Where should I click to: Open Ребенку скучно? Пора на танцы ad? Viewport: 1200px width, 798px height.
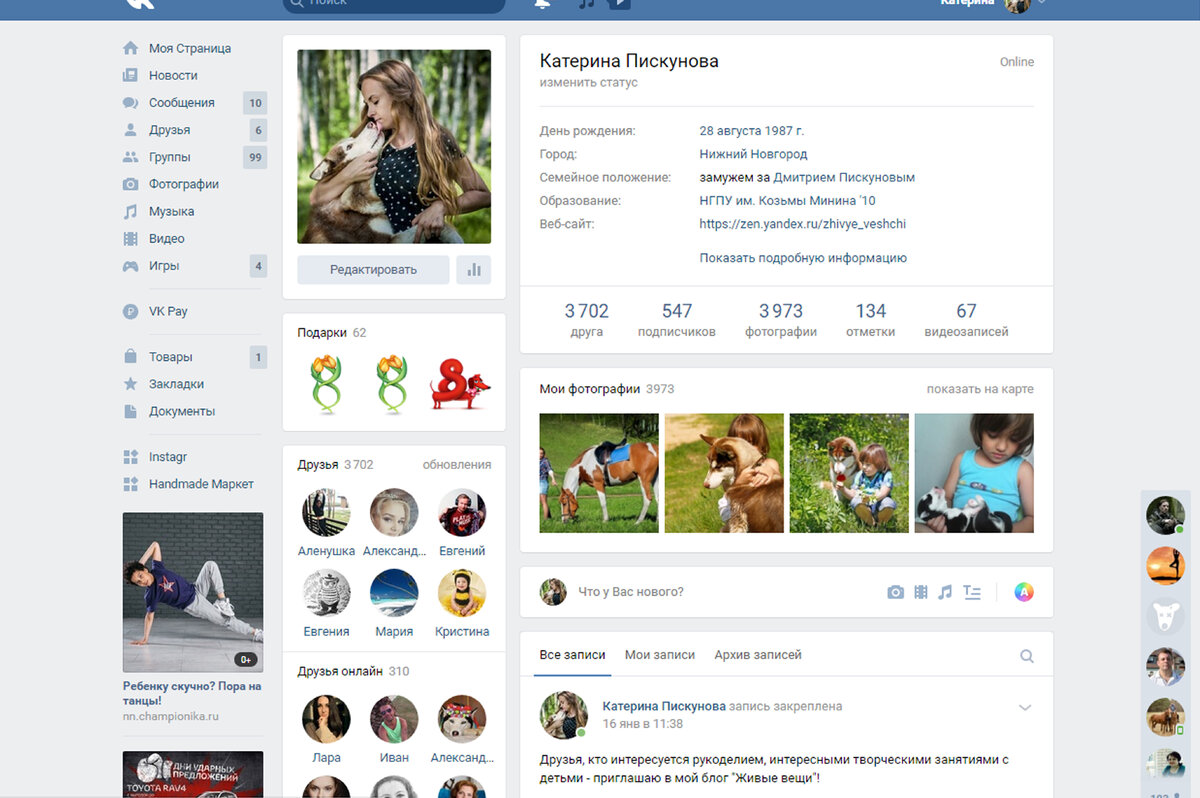192,694
